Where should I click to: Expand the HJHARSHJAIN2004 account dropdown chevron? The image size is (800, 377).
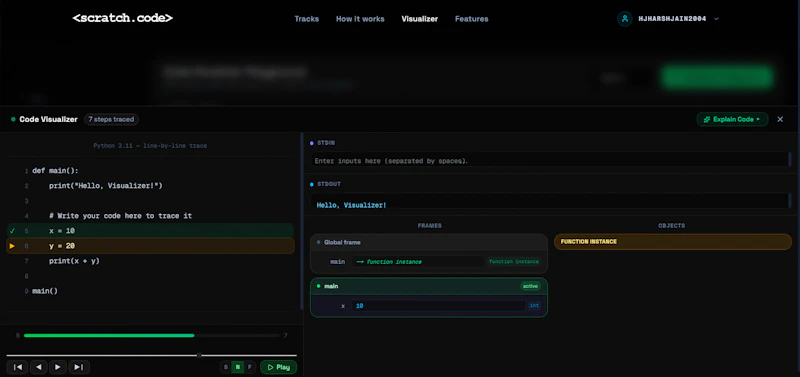pos(716,19)
